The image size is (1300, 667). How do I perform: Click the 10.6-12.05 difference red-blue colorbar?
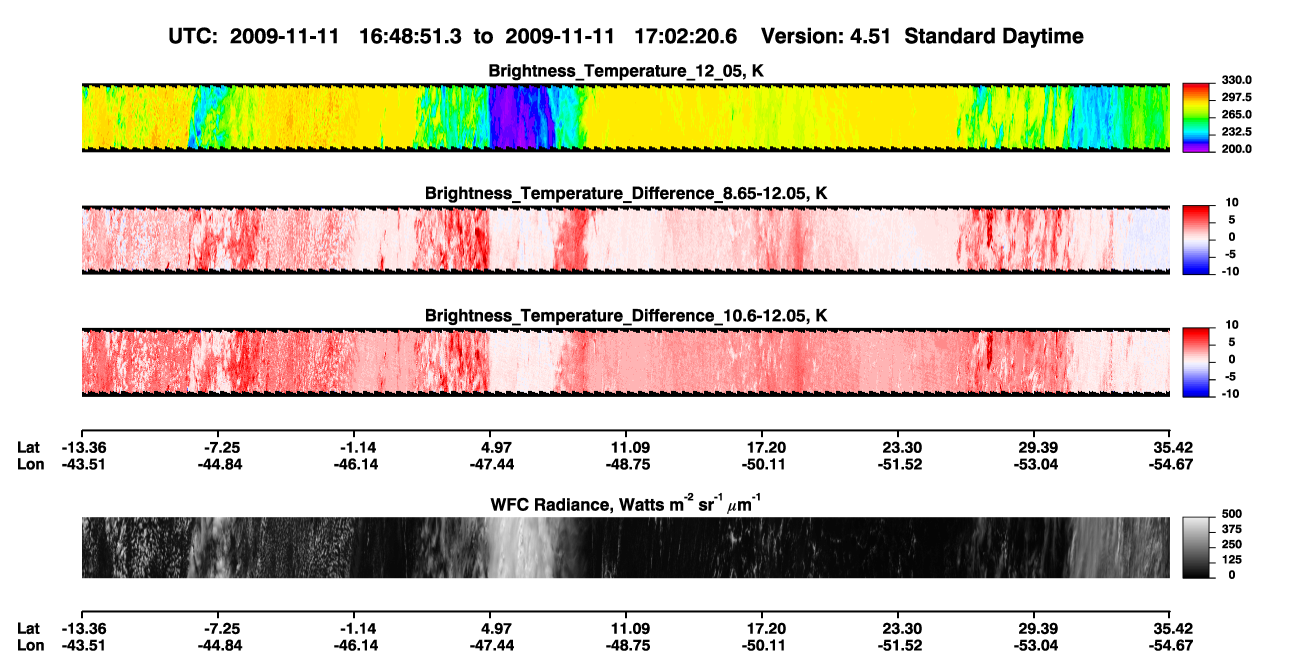1195,361
